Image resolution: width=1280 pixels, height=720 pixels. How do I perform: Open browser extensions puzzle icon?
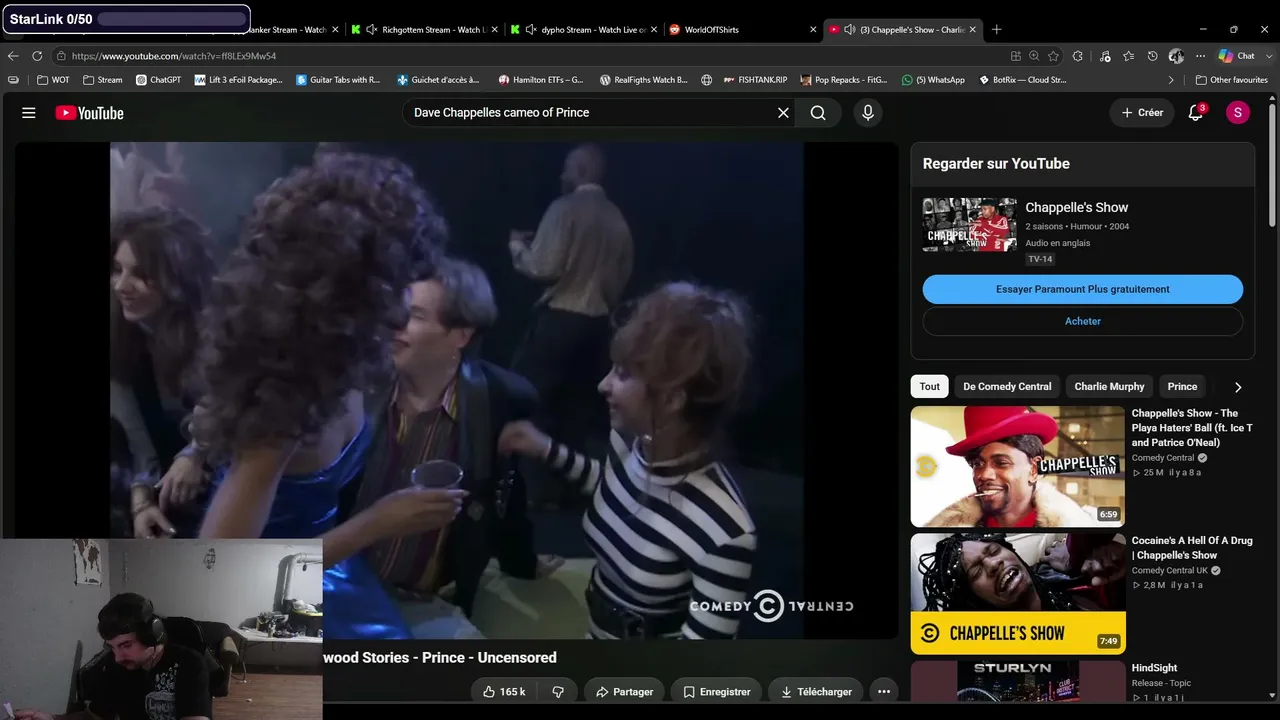(1078, 56)
